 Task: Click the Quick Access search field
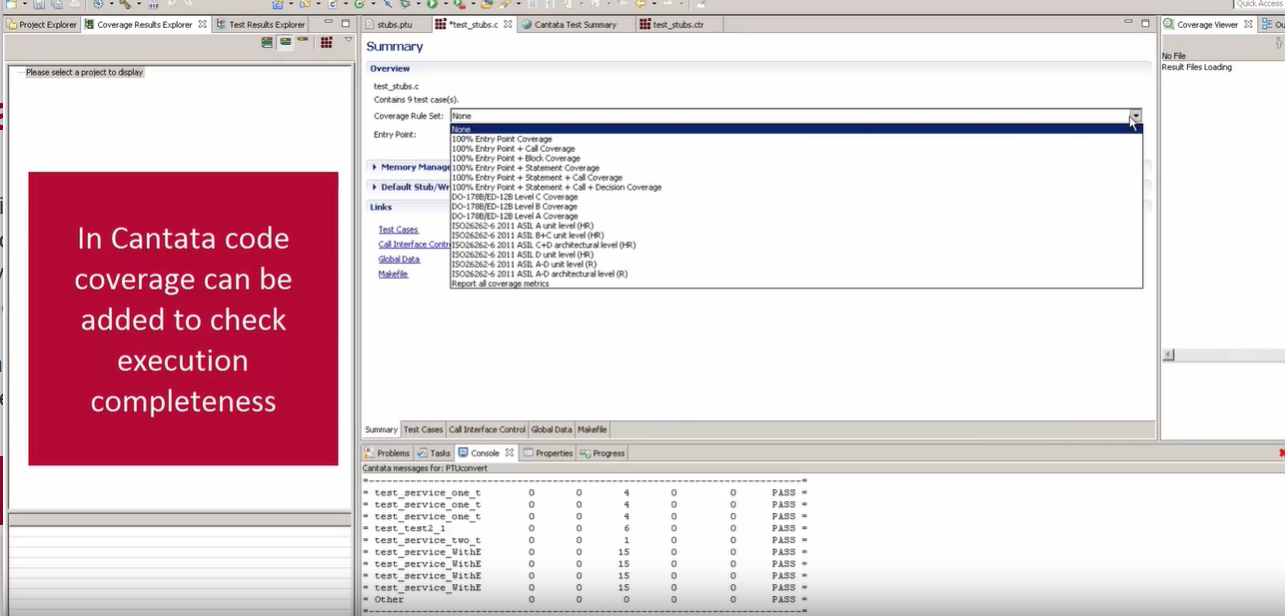1259,4
